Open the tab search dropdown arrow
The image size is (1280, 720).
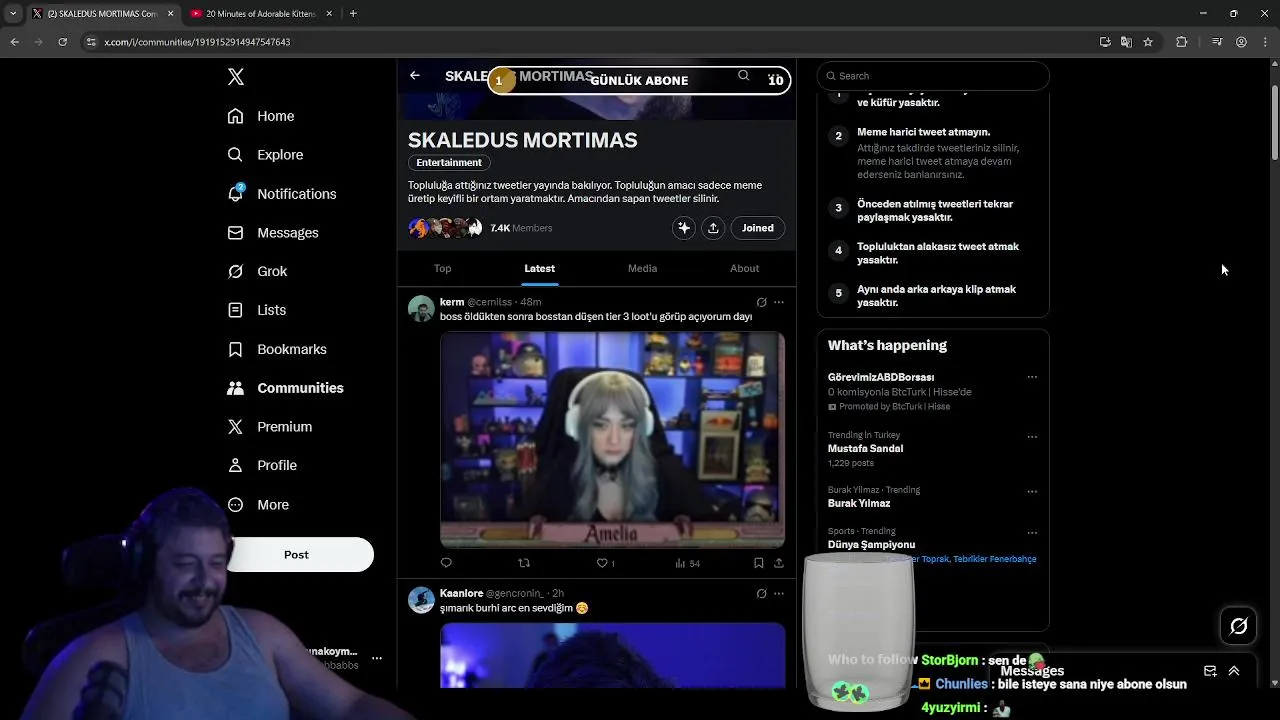13,14
